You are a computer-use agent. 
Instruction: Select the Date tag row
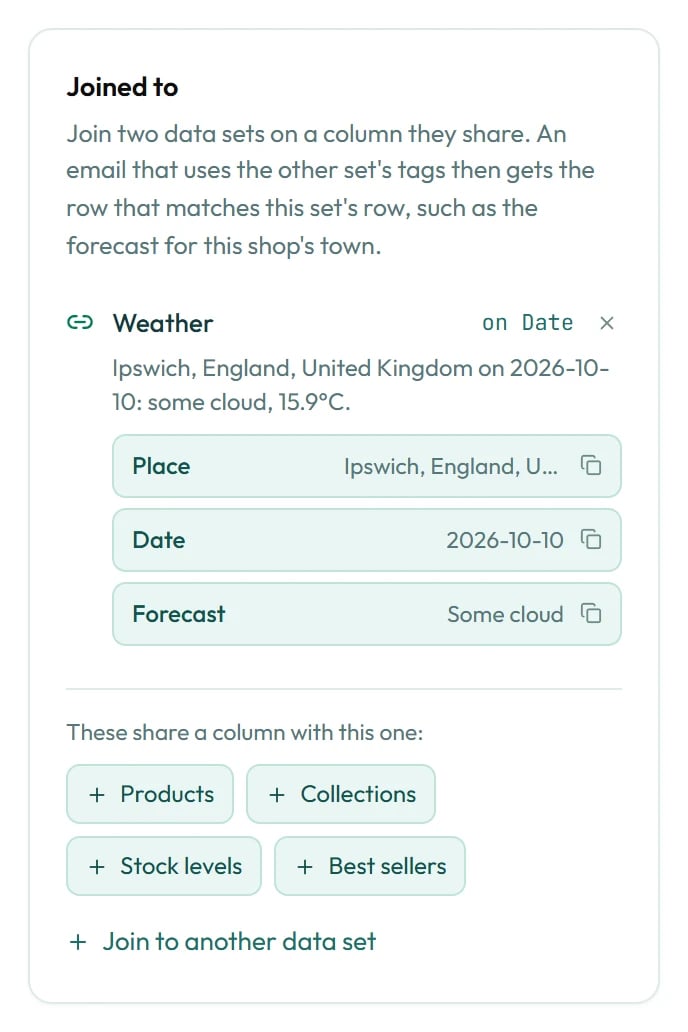click(367, 540)
